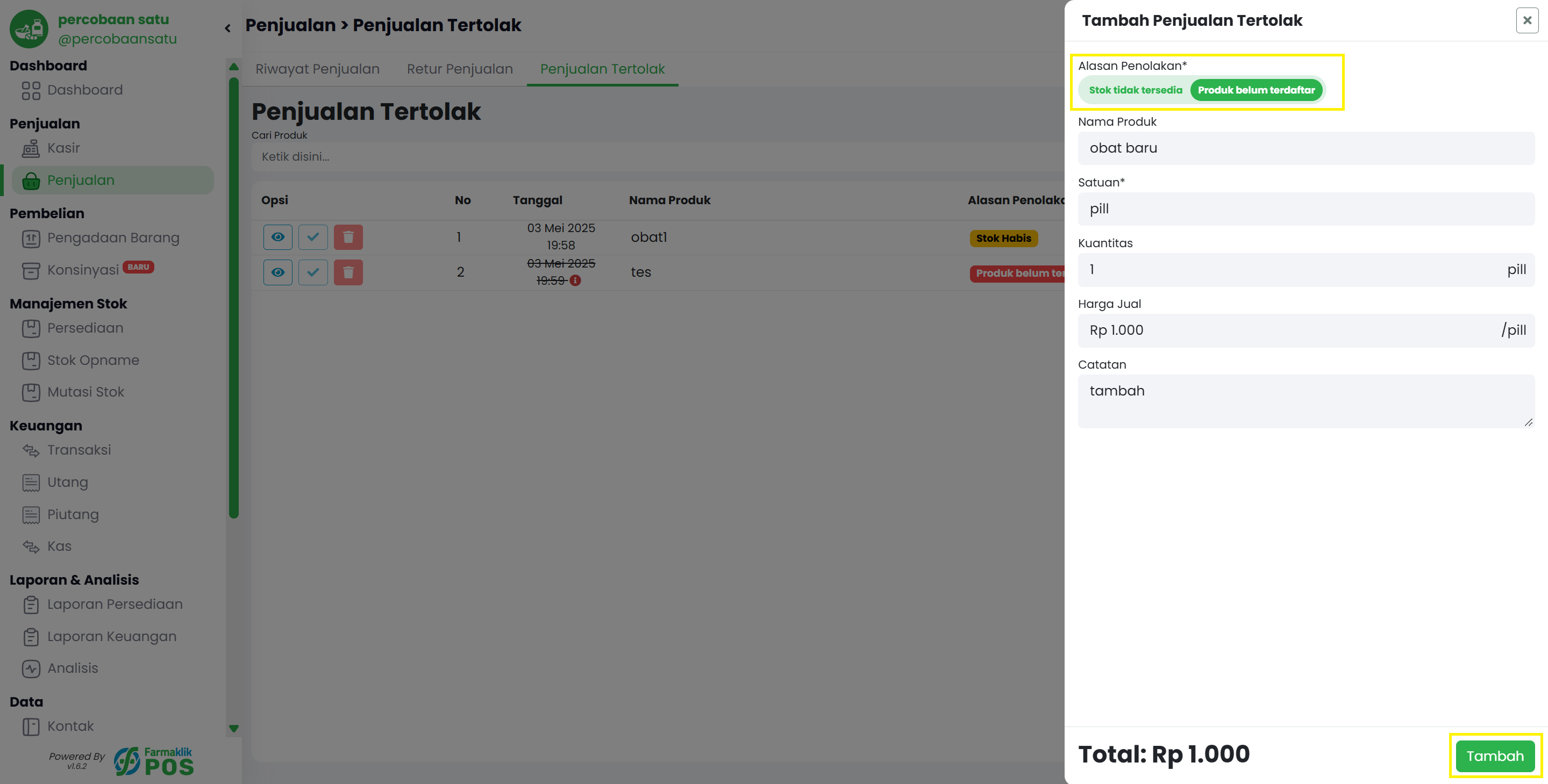Screen dimensions: 1548x784
Task: Click the Stok Opname icon
Action: click(x=31, y=361)
